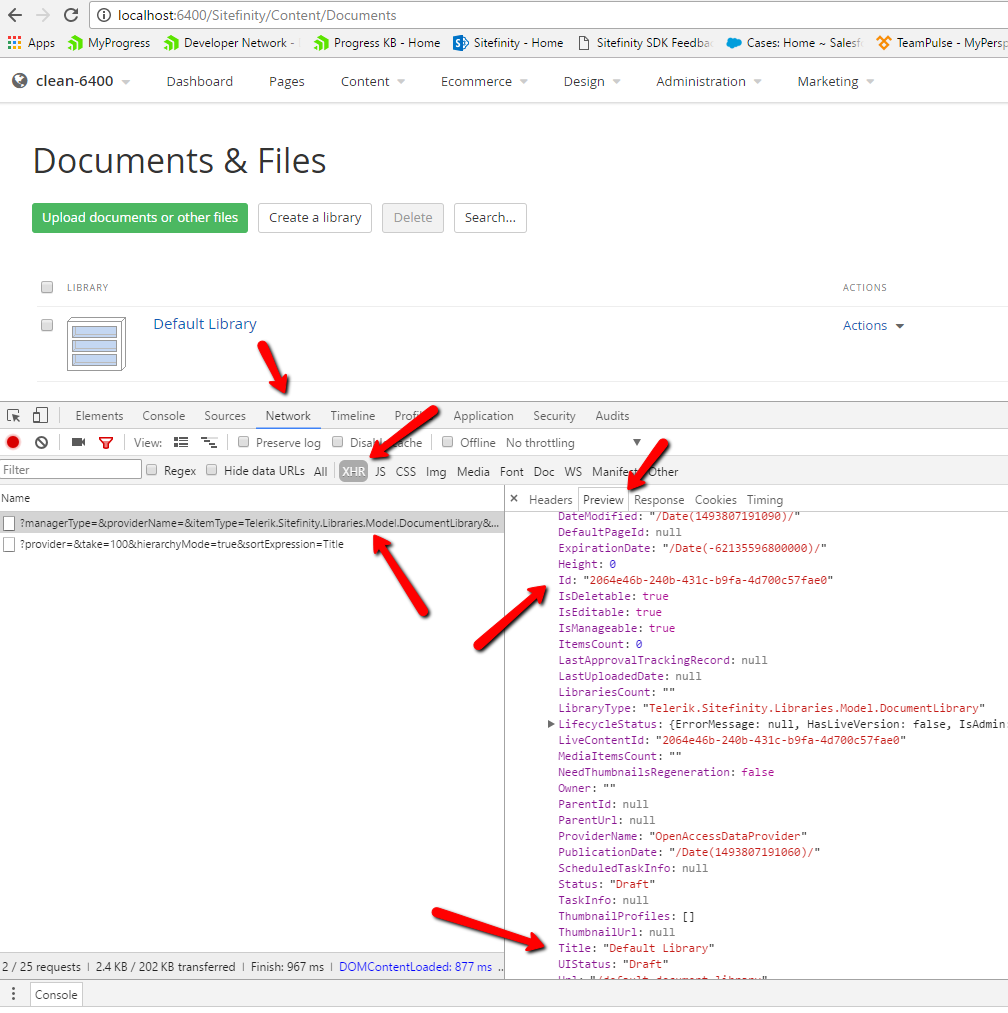
Task: Open the filmstrip screenshot capture icon
Action: click(x=78, y=442)
